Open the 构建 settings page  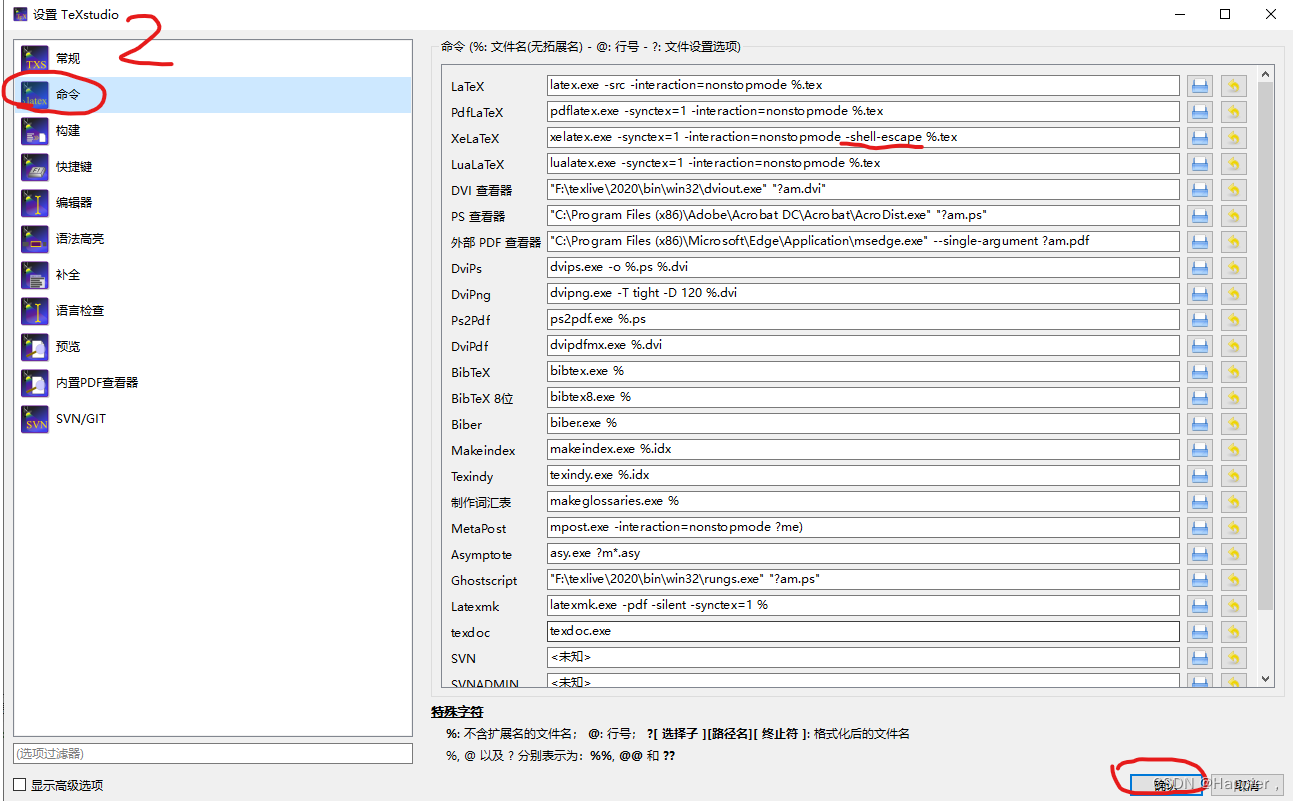(x=212, y=131)
